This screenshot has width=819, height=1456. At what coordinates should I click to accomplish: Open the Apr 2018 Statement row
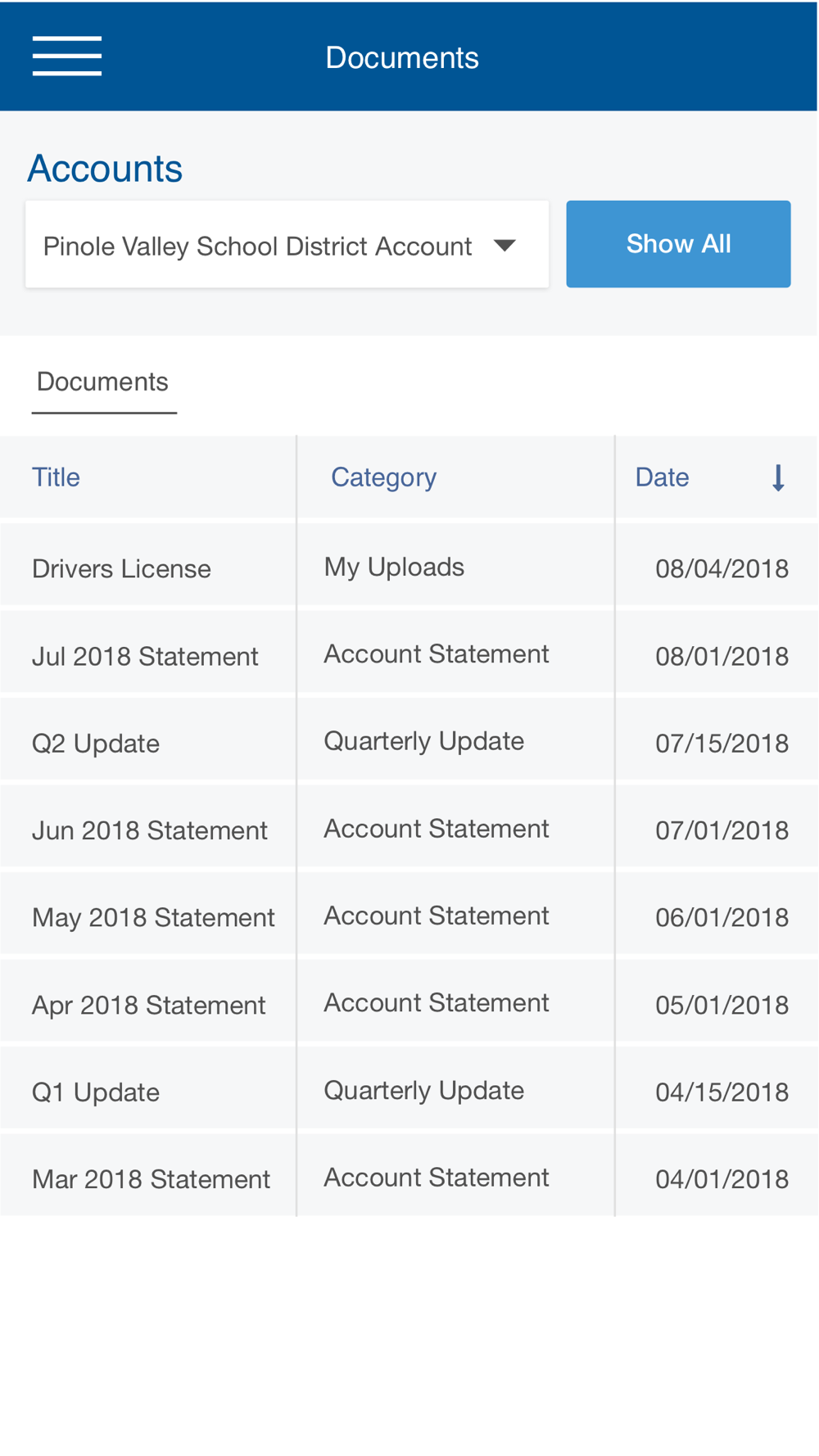point(409,1005)
